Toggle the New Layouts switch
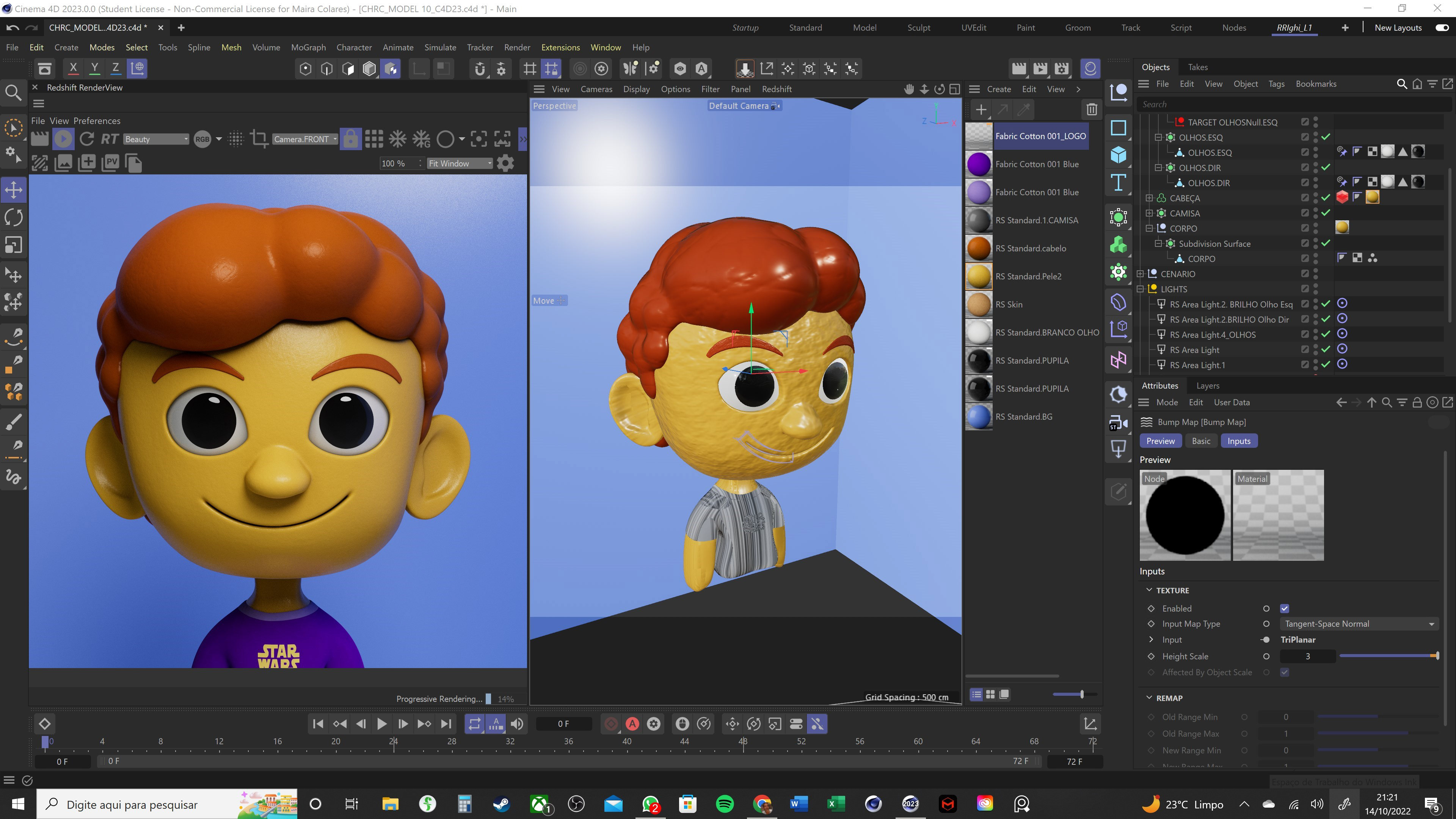 click(1442, 28)
